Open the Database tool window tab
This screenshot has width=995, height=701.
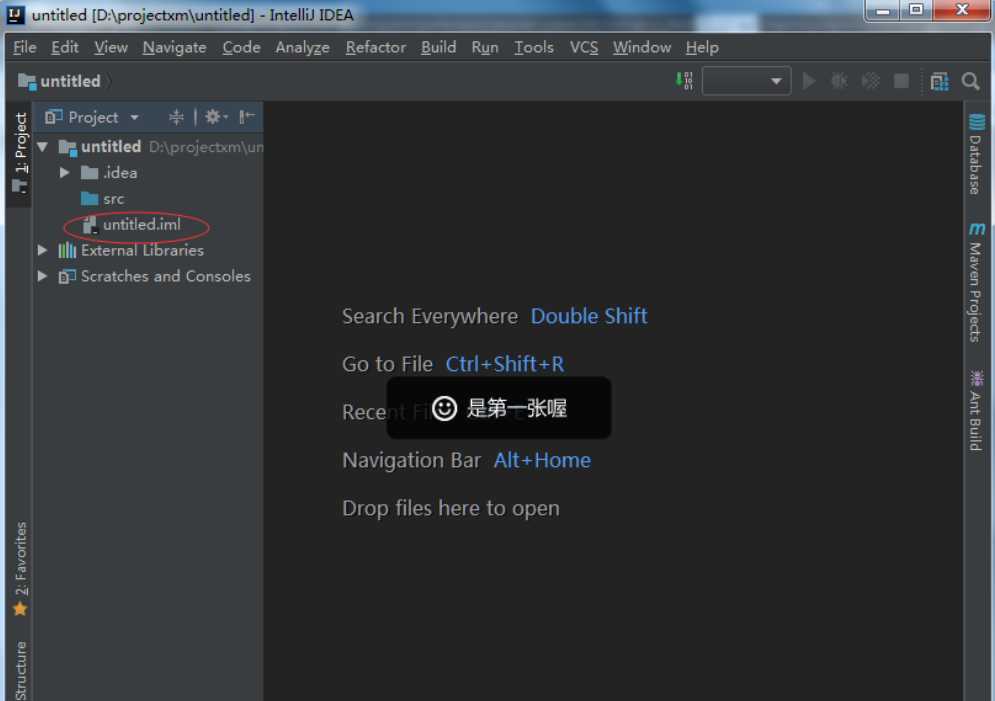tap(976, 154)
